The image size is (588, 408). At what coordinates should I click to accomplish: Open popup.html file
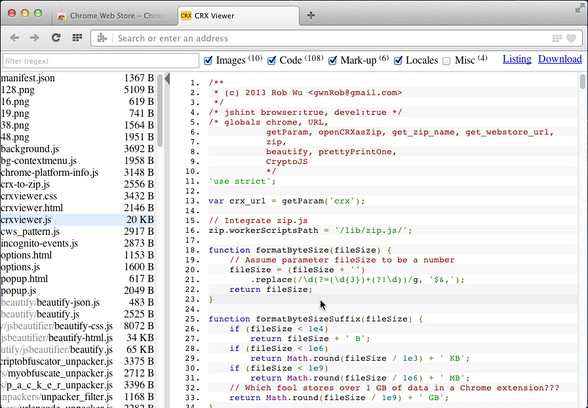[x=77, y=279]
